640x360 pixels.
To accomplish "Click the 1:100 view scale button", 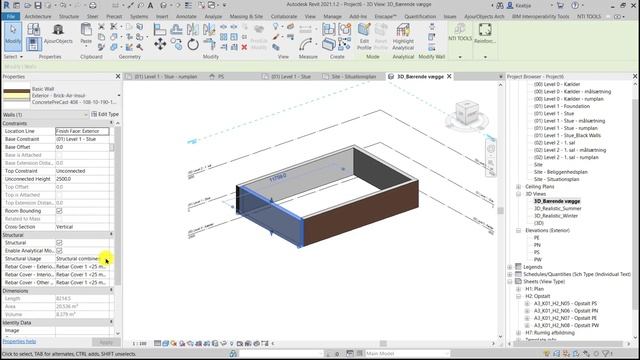I will click(140, 344).
